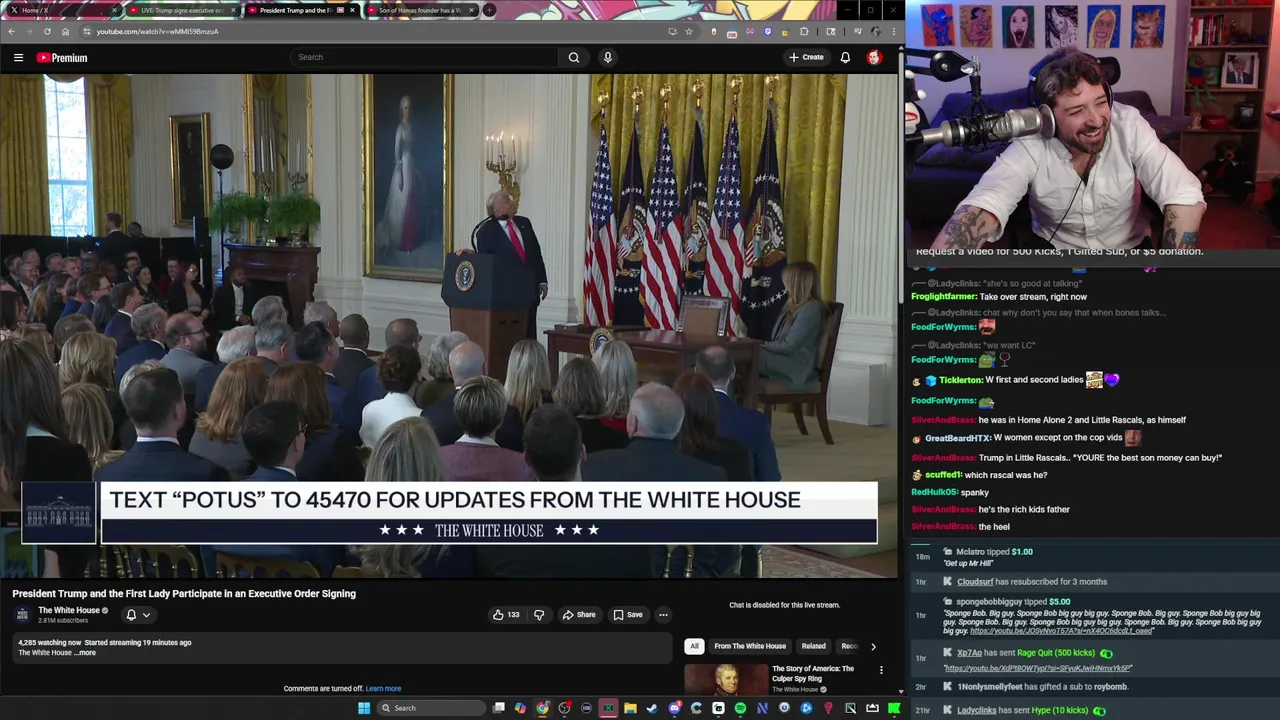Open Task View on the taskbar
The image size is (1280, 720).
(499, 708)
